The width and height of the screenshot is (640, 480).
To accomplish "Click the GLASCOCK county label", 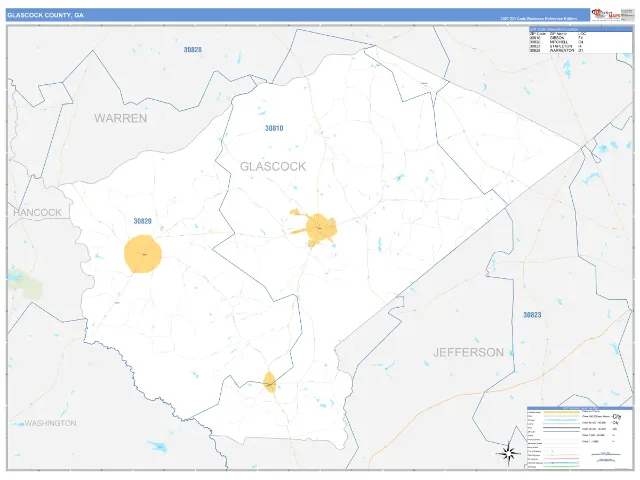I will click(x=273, y=167).
